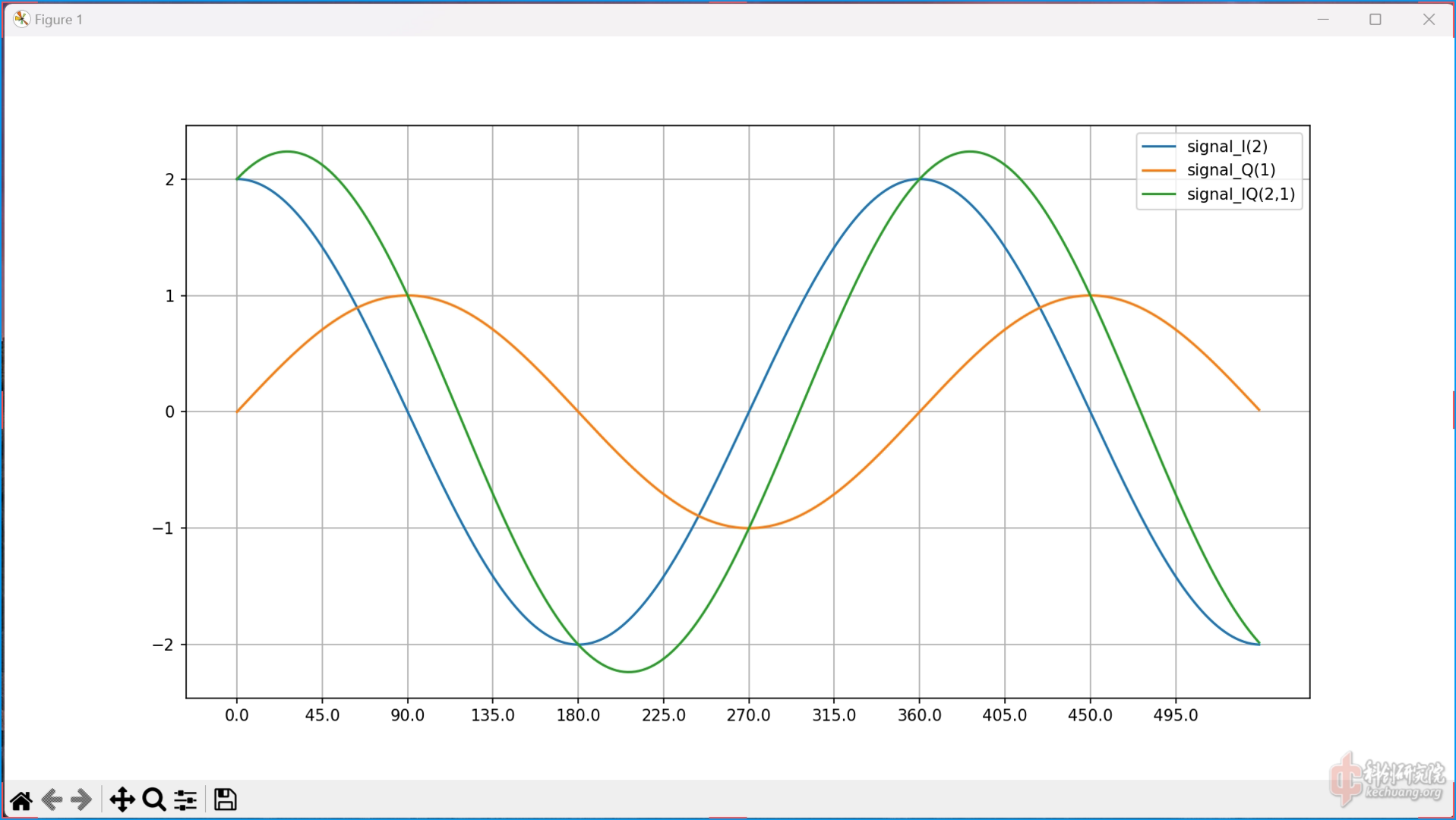Click the 360.0 x-axis tick label
1456x820 pixels.
(x=919, y=715)
